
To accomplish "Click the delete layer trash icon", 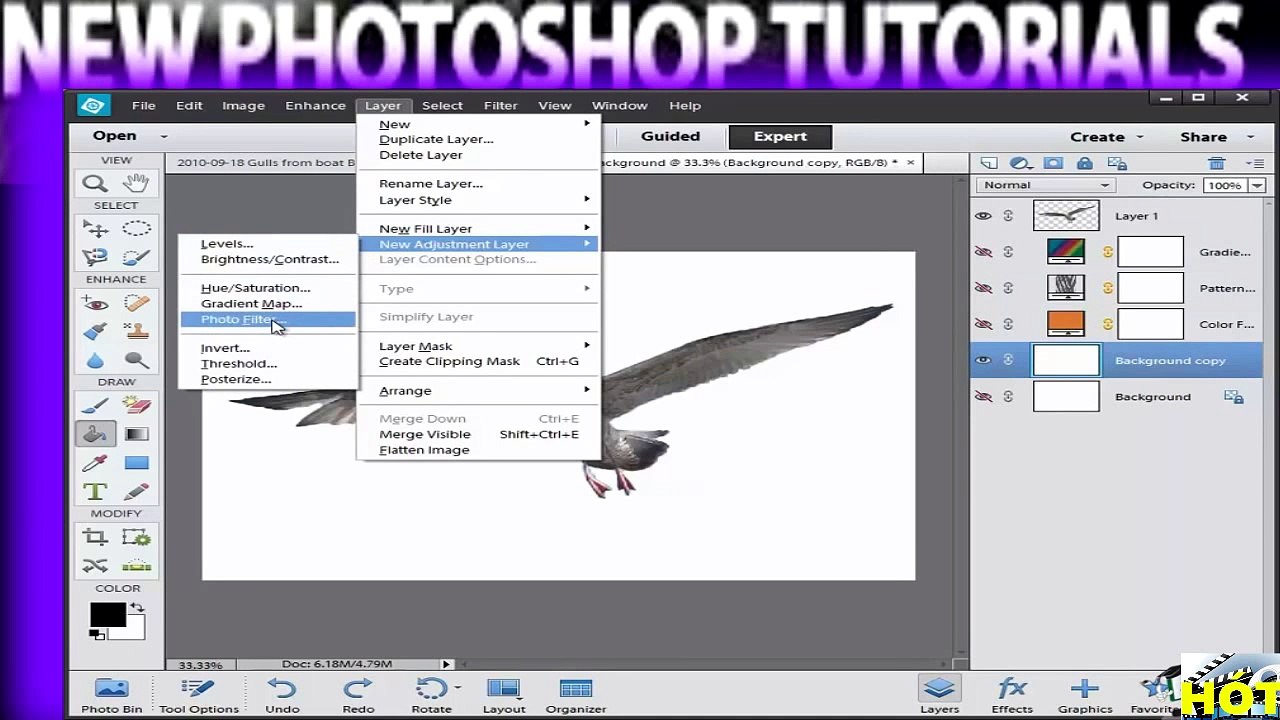I will [1216, 163].
